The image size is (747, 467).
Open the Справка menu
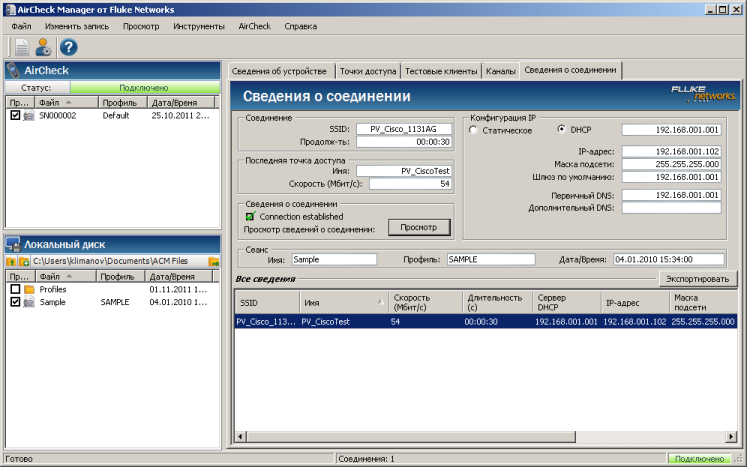point(301,26)
